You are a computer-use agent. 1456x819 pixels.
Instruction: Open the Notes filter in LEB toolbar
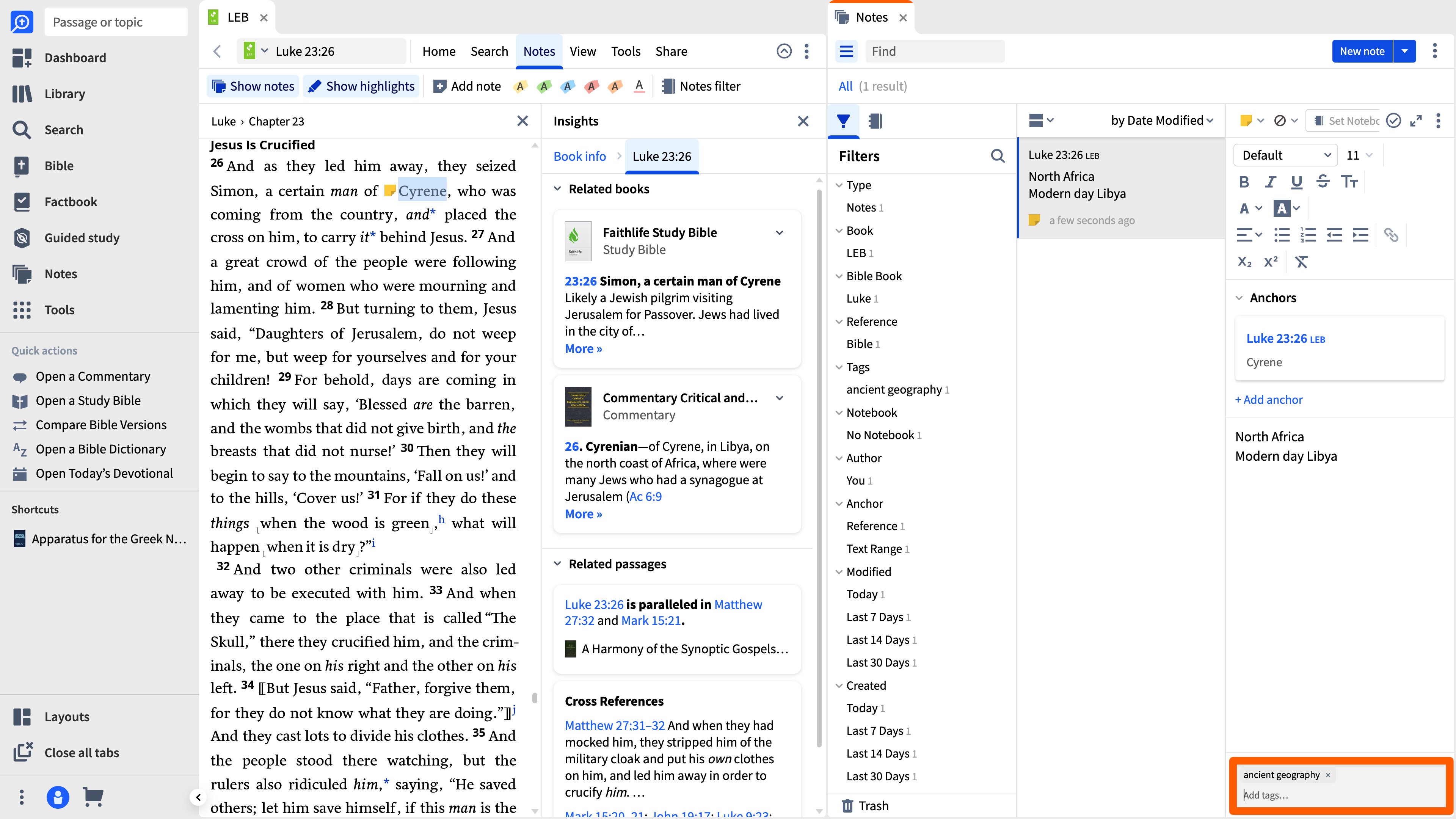[x=701, y=86]
